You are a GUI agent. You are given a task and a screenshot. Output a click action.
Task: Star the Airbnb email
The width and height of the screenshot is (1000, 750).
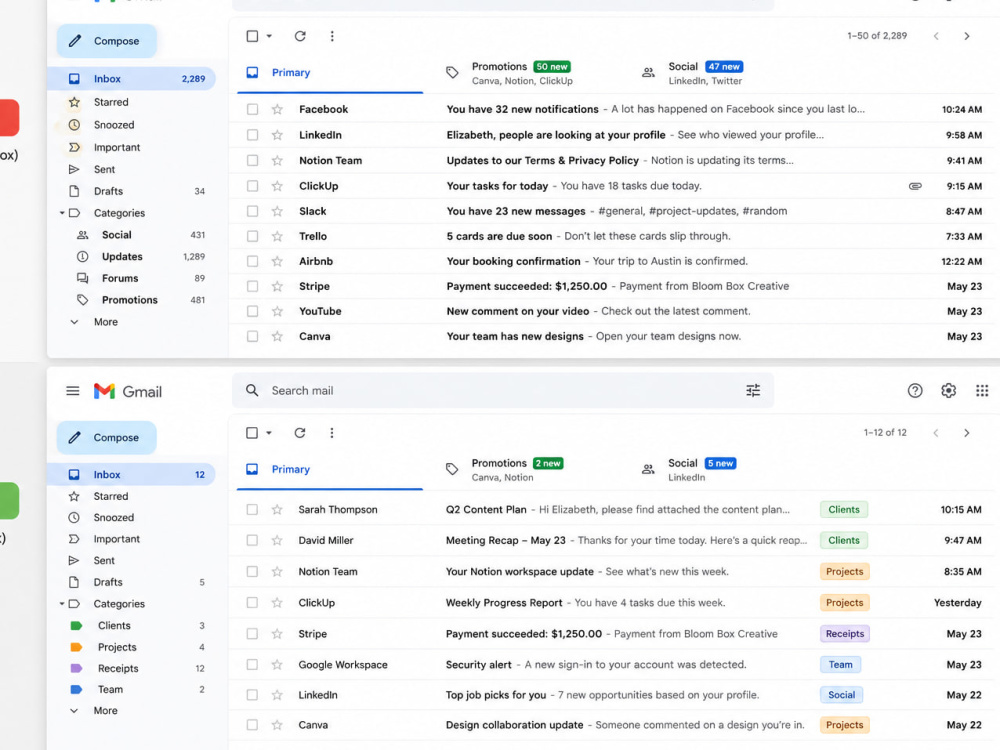277,261
